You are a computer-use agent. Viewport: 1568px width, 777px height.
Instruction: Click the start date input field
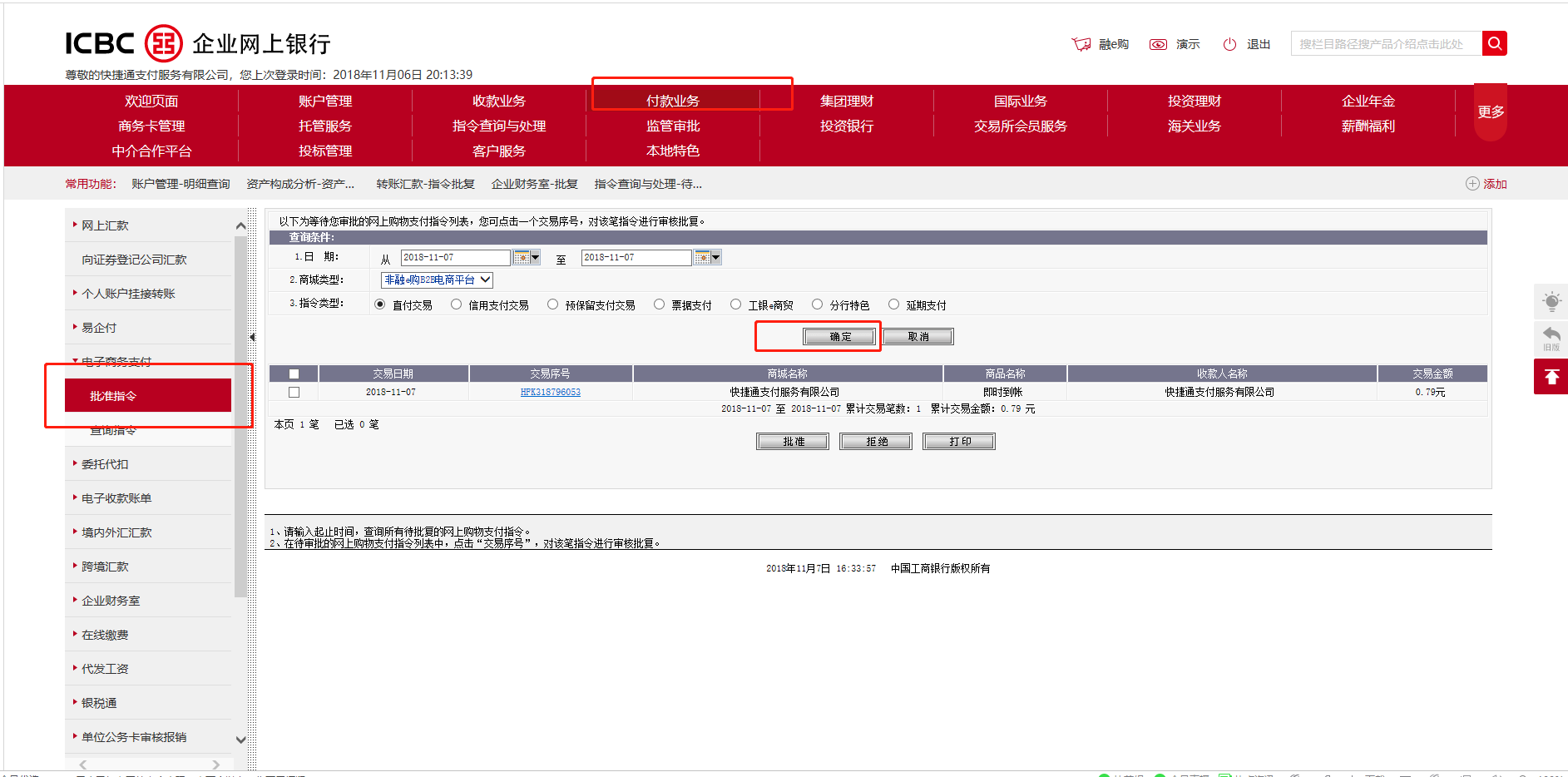[456, 258]
